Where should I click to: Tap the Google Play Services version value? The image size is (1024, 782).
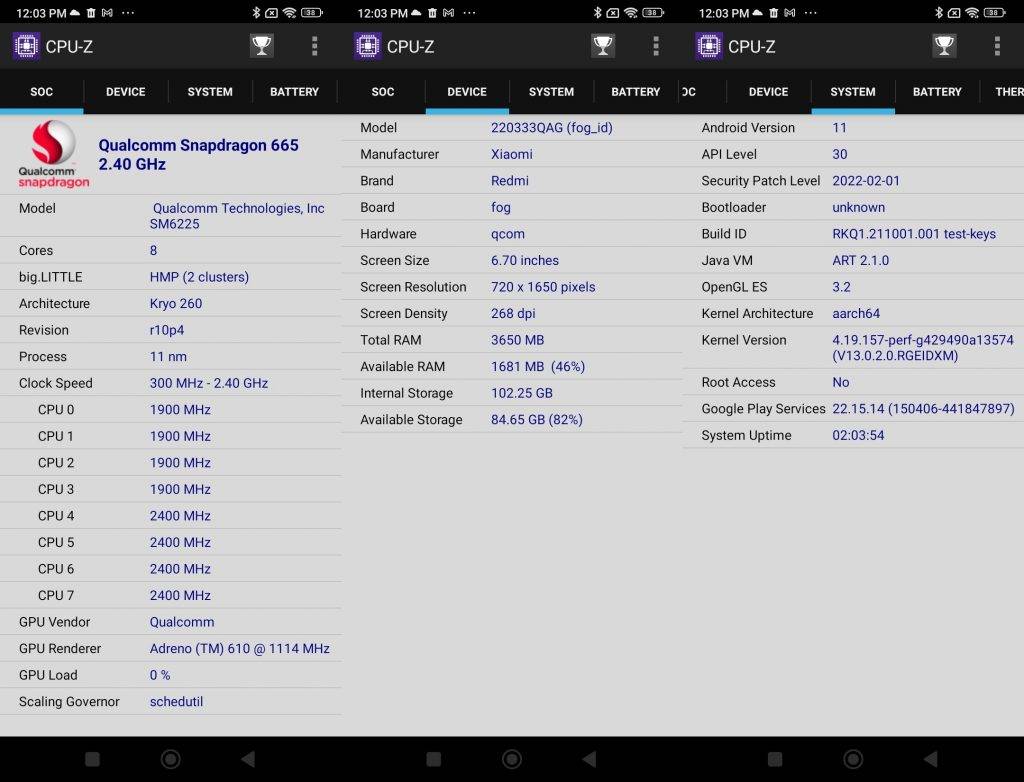(923, 409)
